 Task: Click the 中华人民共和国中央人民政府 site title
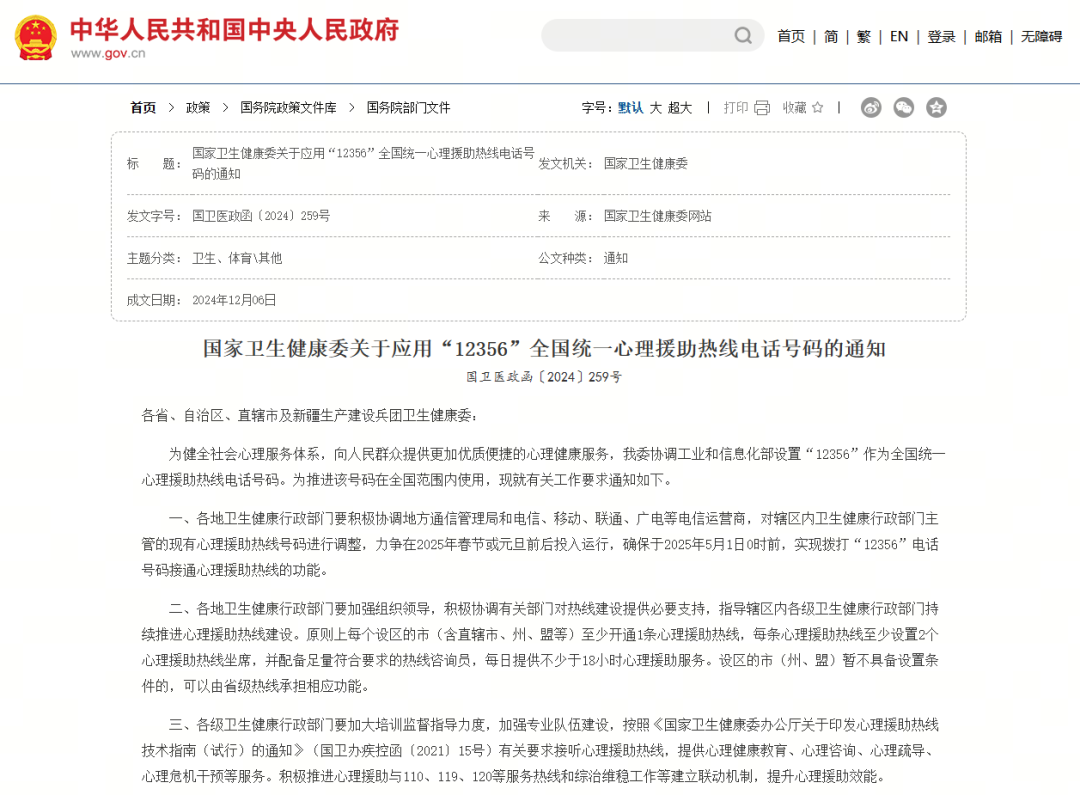234,30
